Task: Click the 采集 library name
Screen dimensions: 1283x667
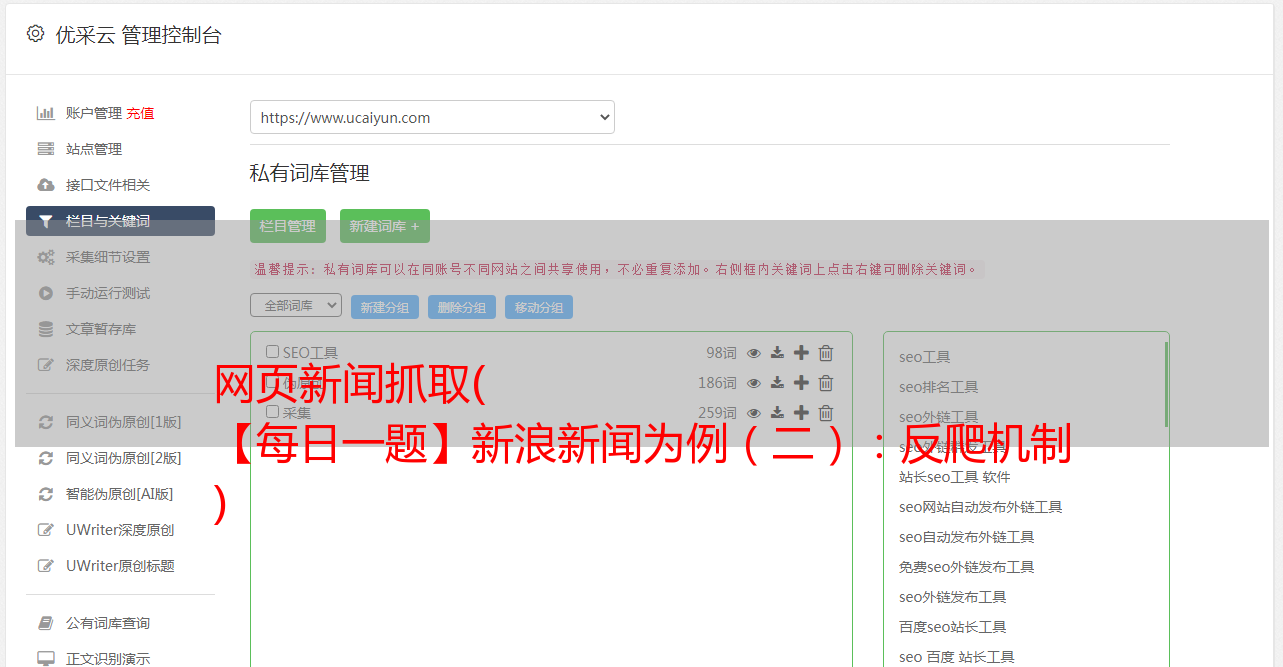Action: (297, 412)
